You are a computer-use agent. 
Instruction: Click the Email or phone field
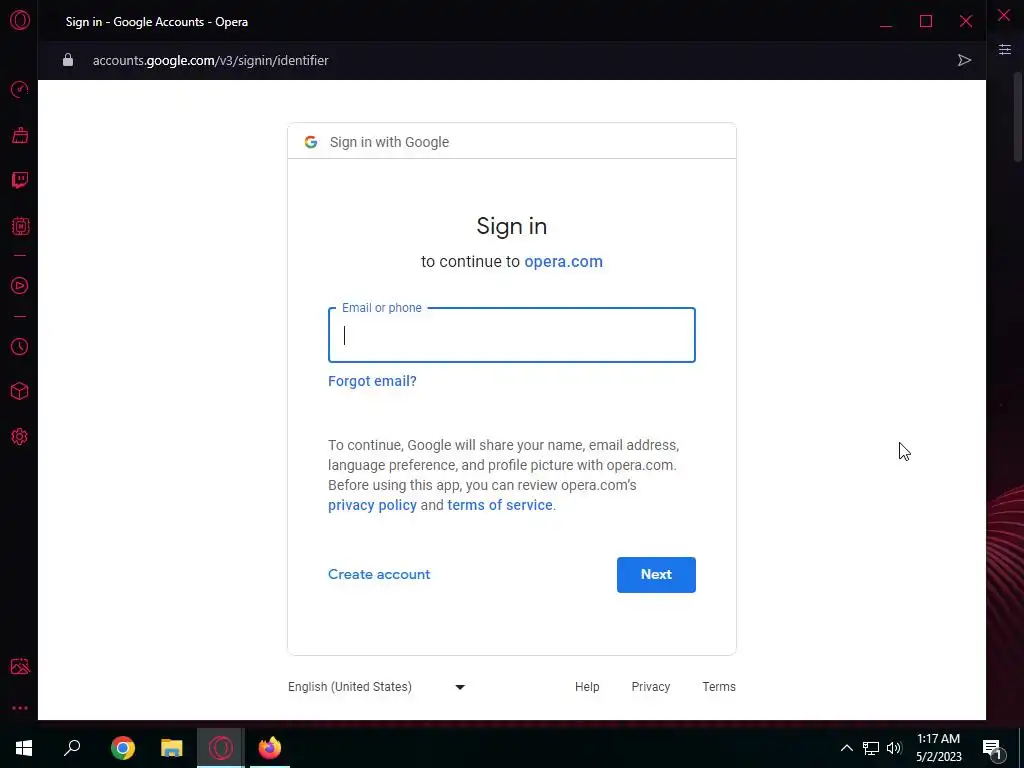[511, 335]
